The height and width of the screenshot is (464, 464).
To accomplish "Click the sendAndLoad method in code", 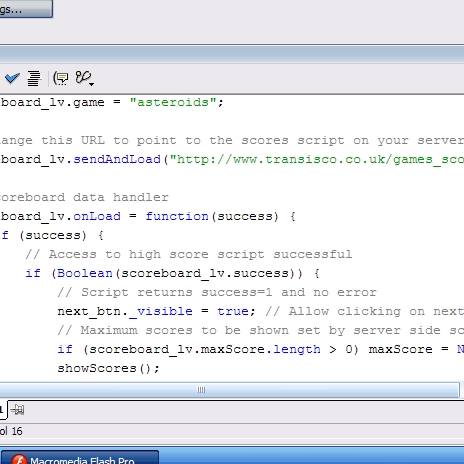I will coord(117,159).
